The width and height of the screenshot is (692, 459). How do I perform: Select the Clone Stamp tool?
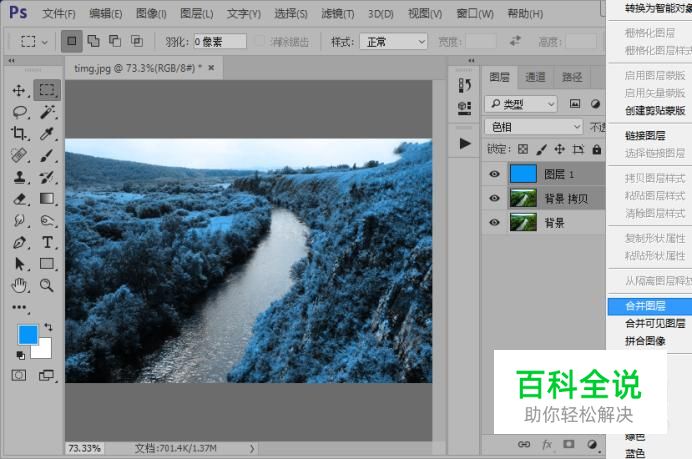[19, 177]
